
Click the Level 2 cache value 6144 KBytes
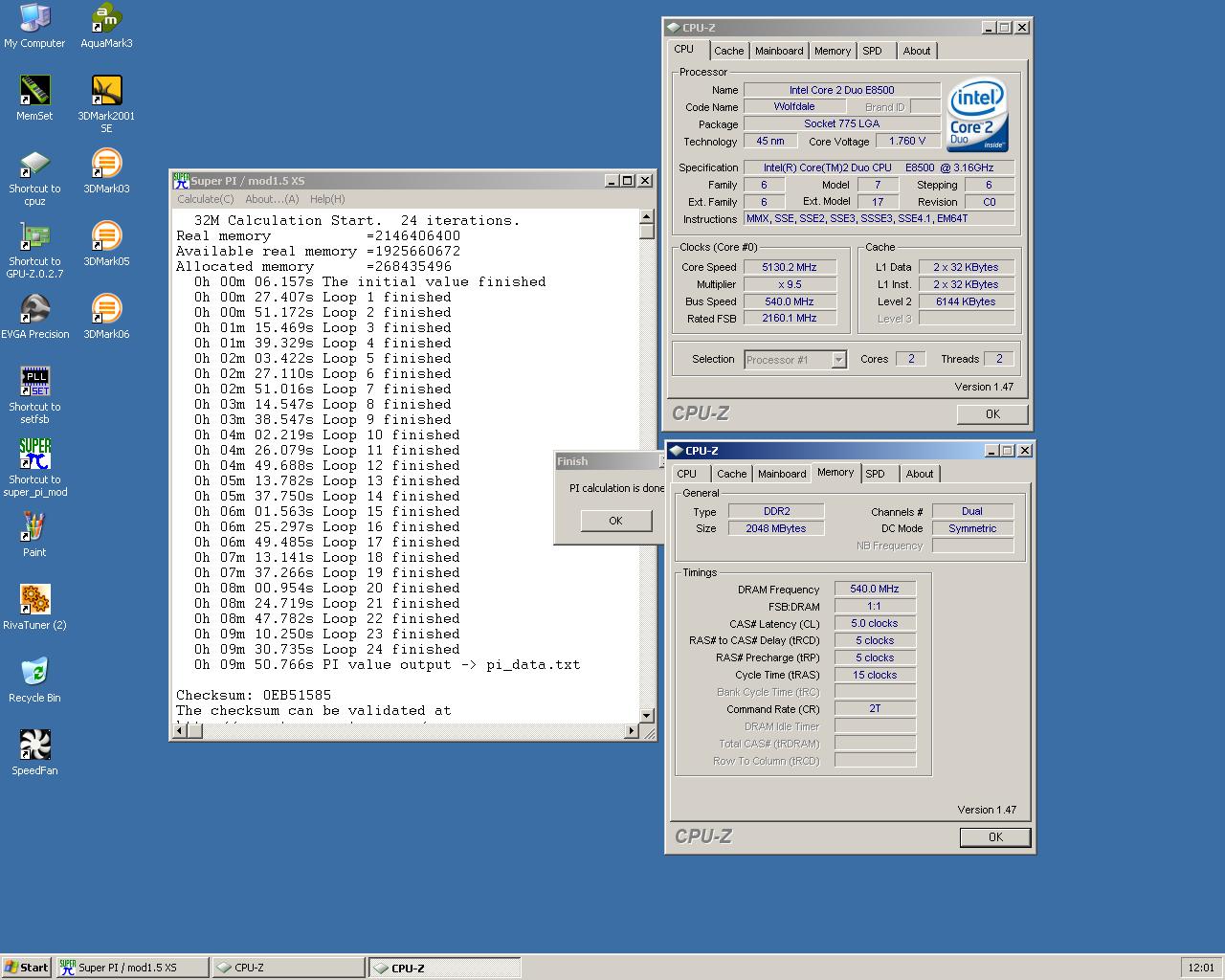[x=966, y=301]
